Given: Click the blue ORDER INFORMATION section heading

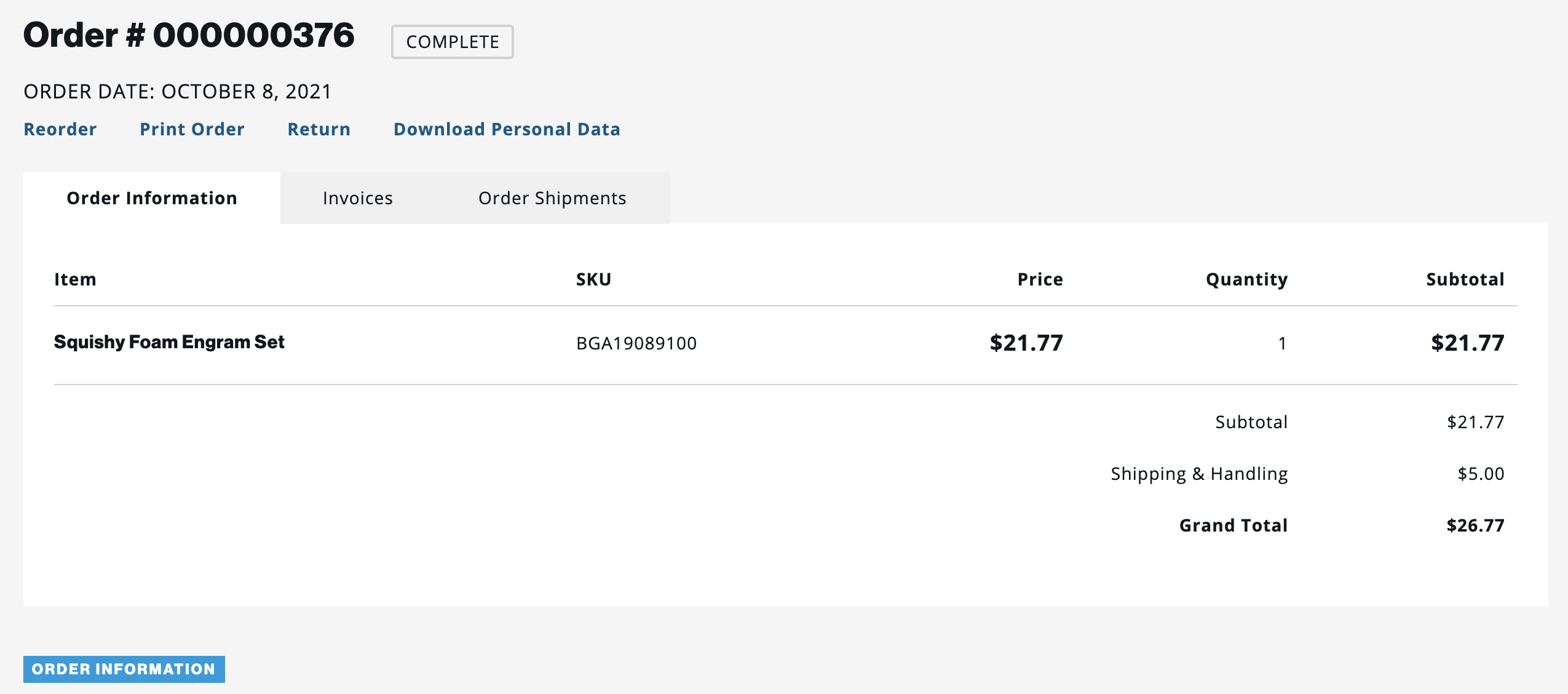Looking at the screenshot, I should [x=124, y=669].
